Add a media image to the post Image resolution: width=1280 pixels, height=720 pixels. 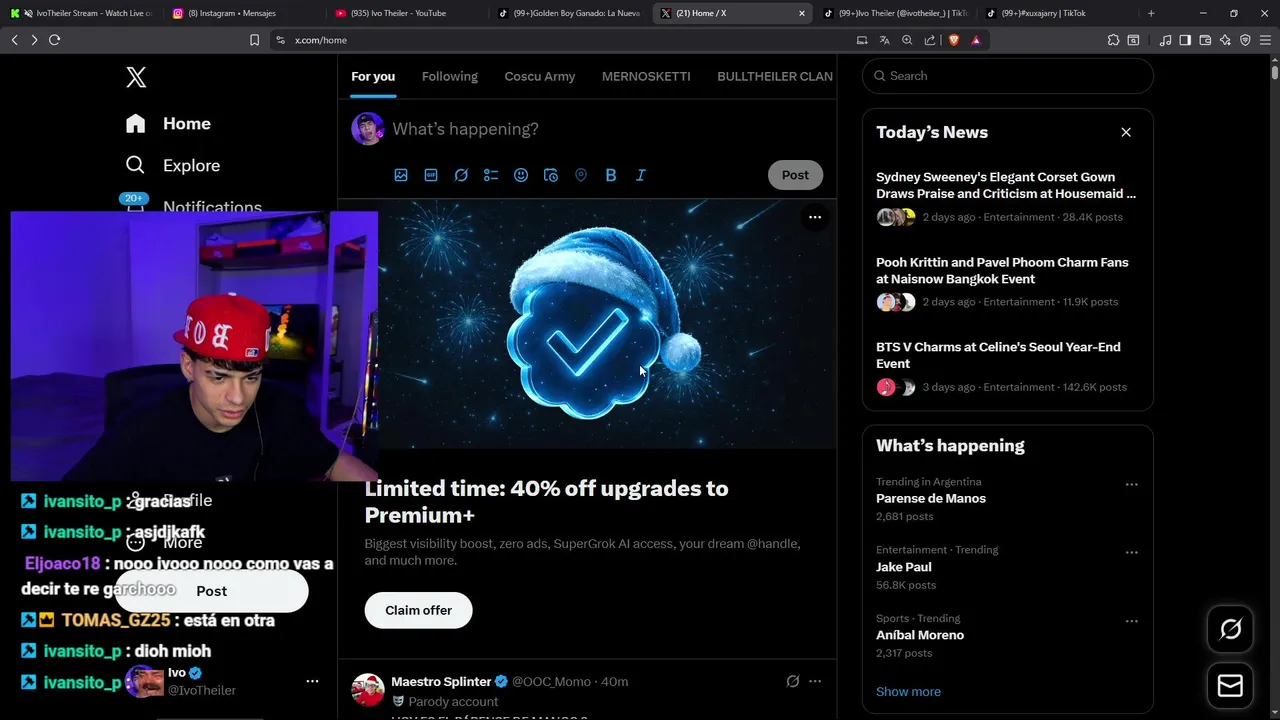401,175
